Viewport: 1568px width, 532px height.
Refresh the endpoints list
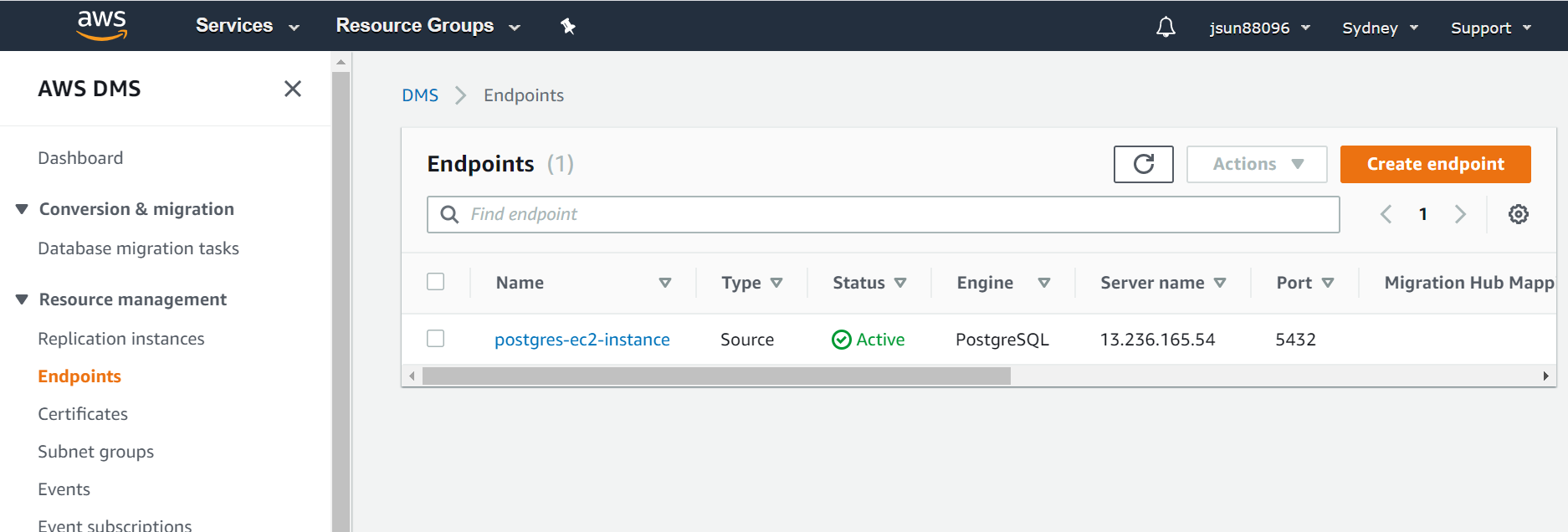click(x=1143, y=164)
